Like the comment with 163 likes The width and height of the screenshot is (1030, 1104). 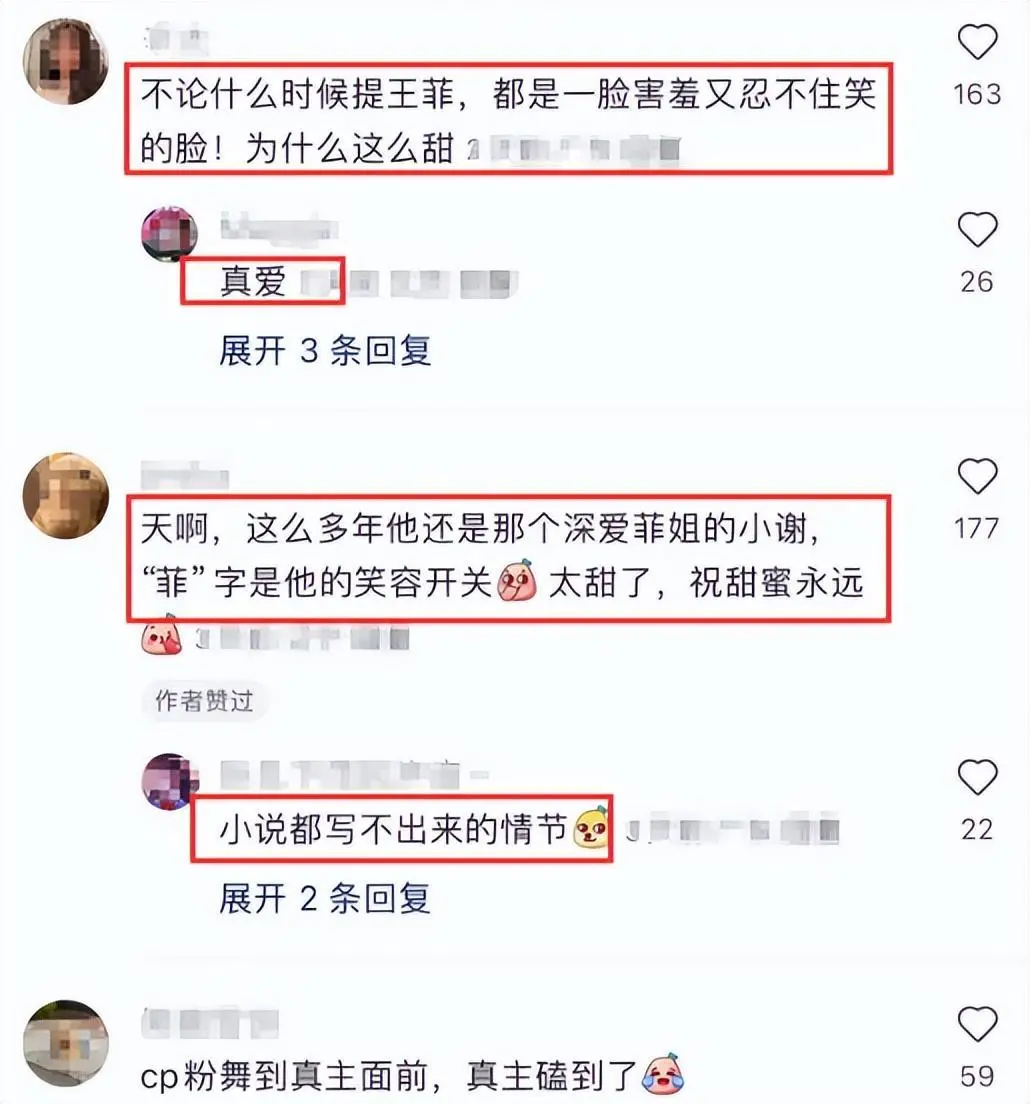tap(978, 42)
